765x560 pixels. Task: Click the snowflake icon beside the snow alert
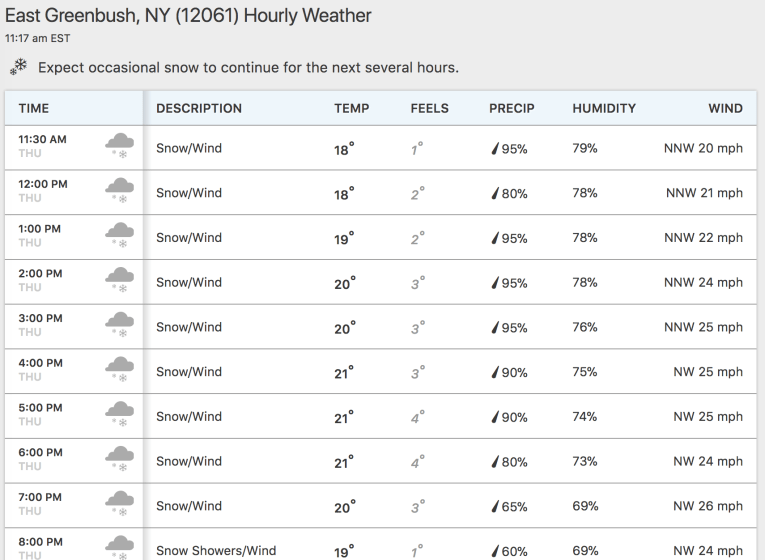click(18, 67)
